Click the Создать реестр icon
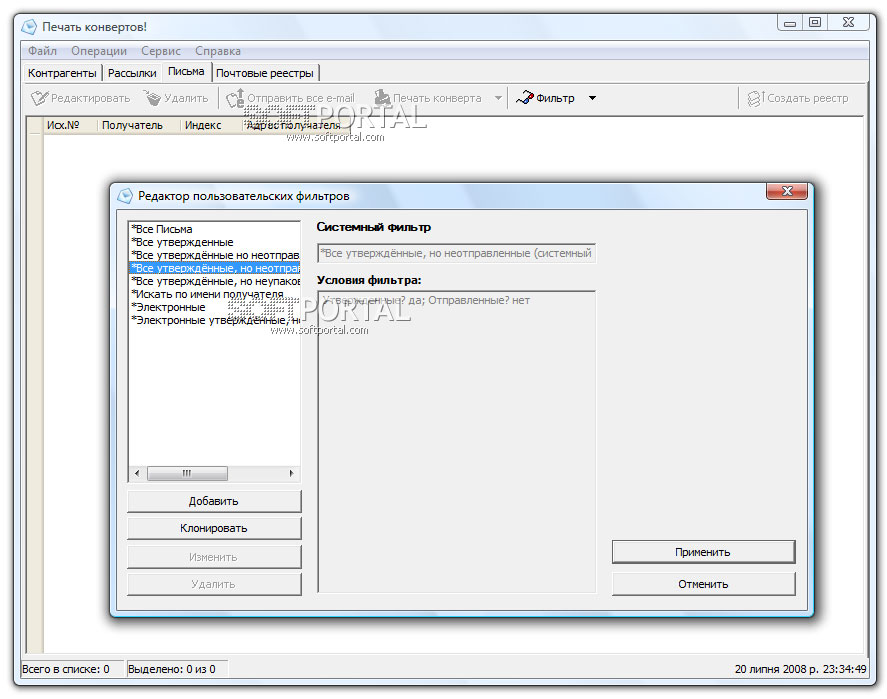 pos(755,98)
